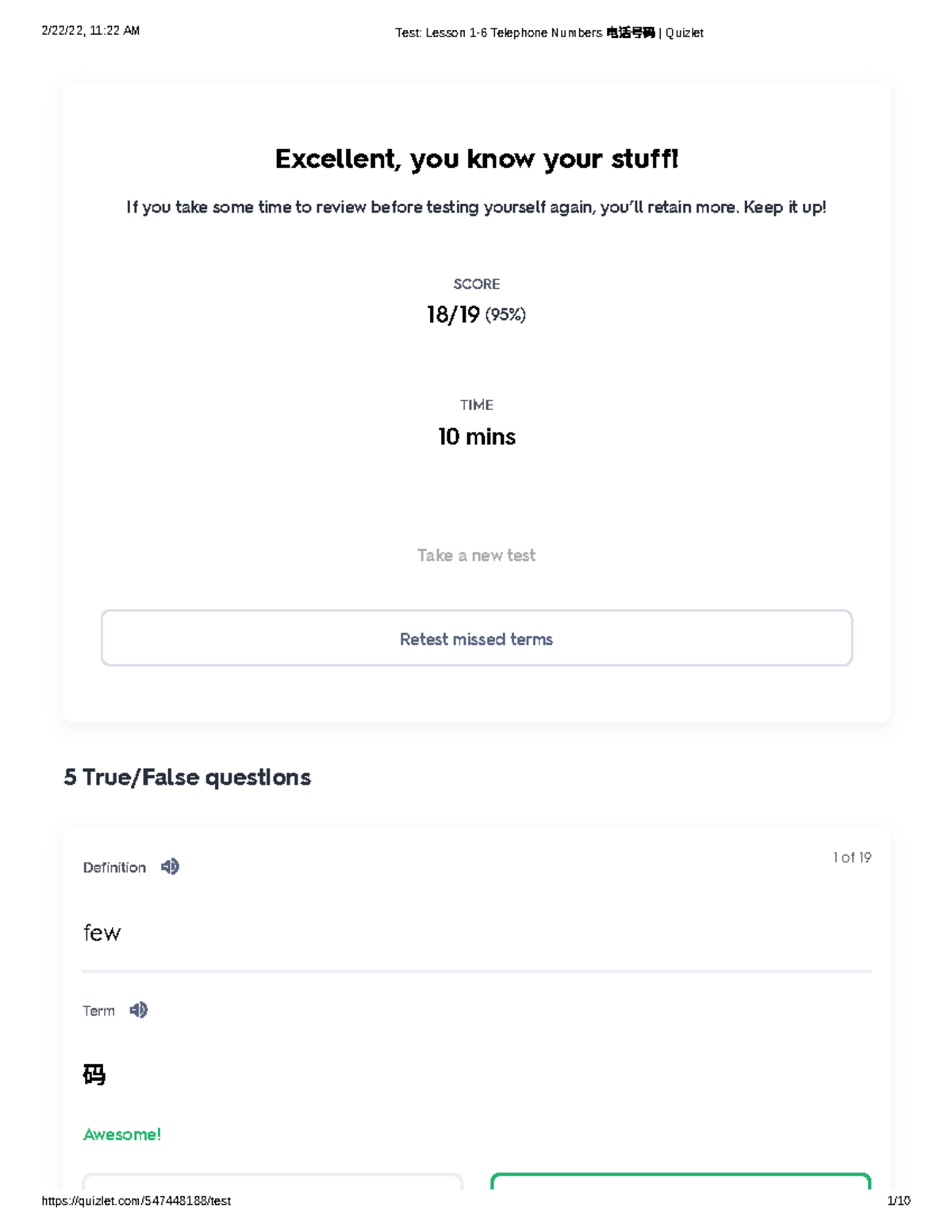Viewport: 952px width, 1232px height.
Task: Click Retest missed terms
Action: point(476,639)
